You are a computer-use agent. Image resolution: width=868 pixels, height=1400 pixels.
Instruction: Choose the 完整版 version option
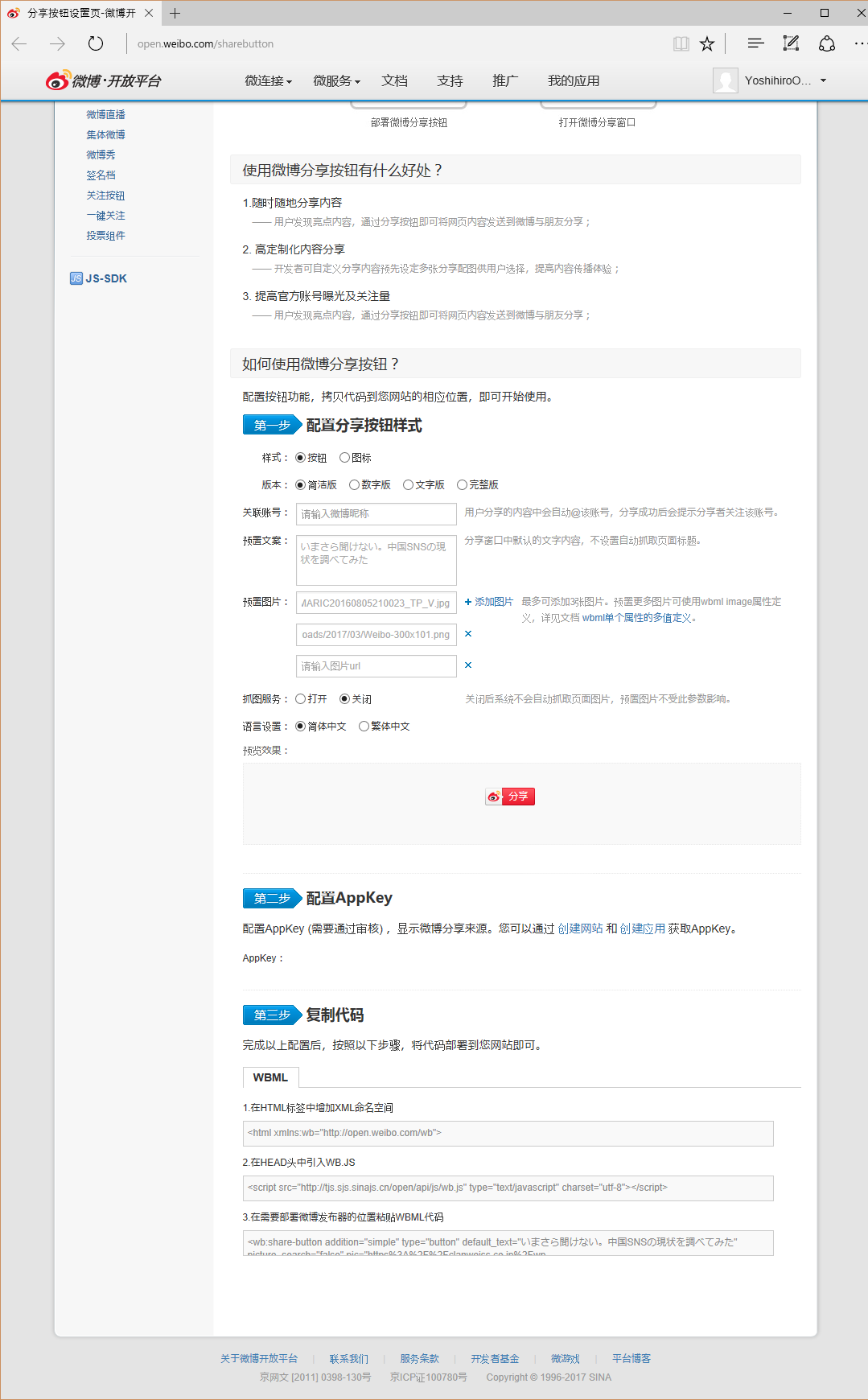coord(462,485)
